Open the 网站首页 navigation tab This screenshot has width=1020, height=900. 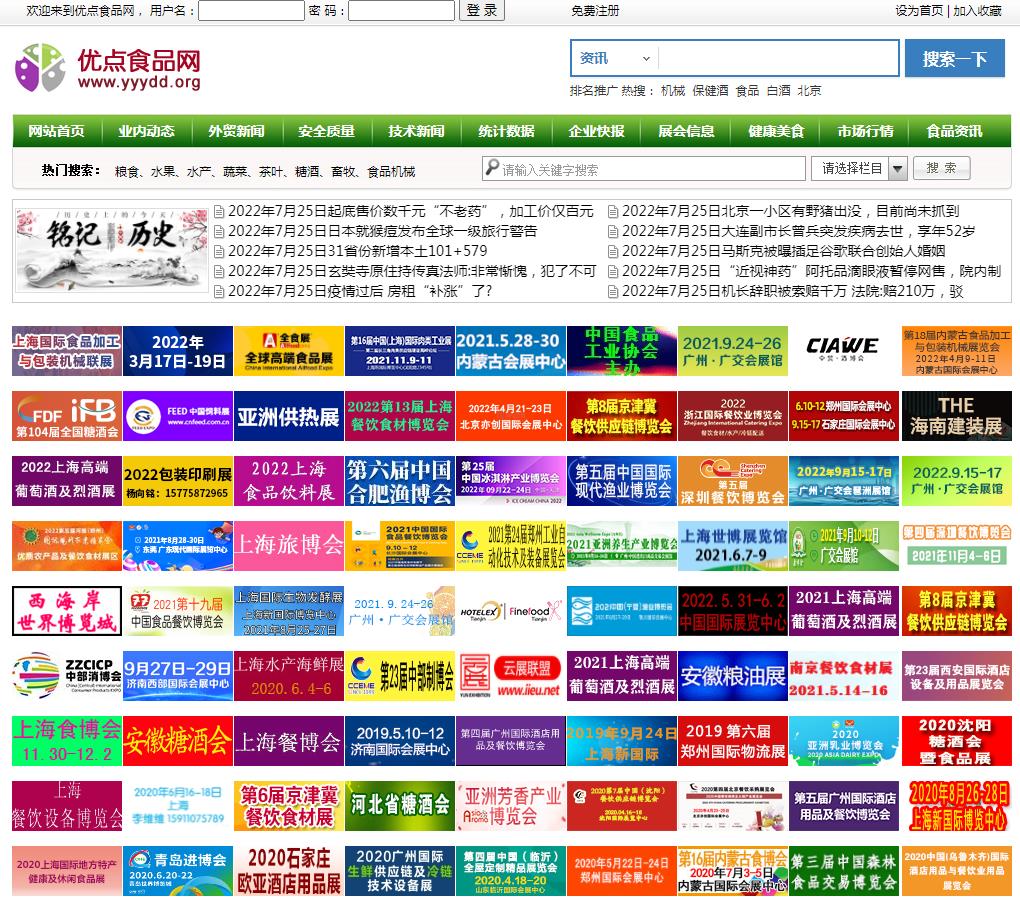[x=57, y=131]
